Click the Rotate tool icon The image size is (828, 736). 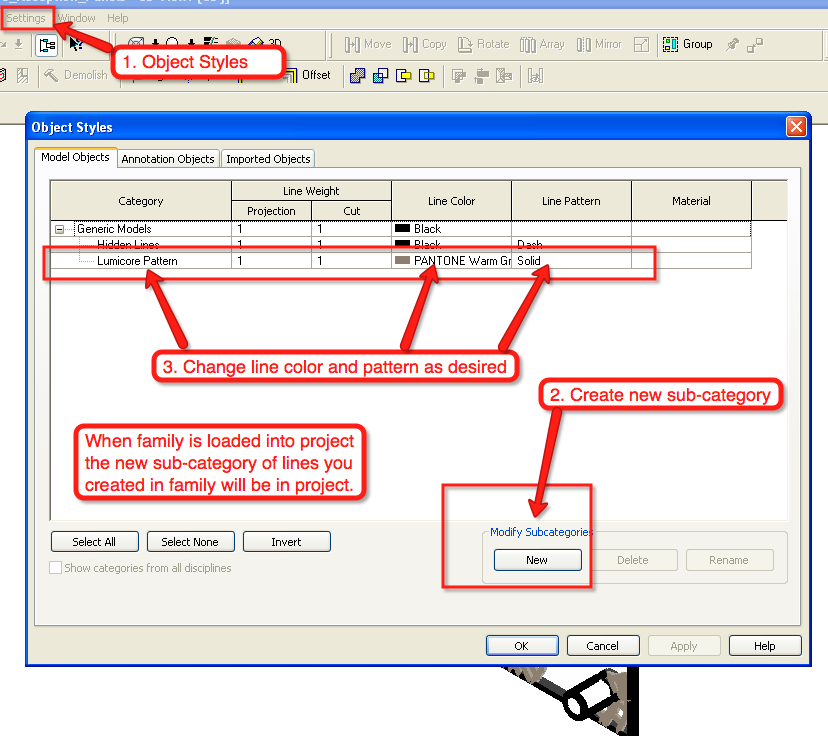tap(465, 45)
